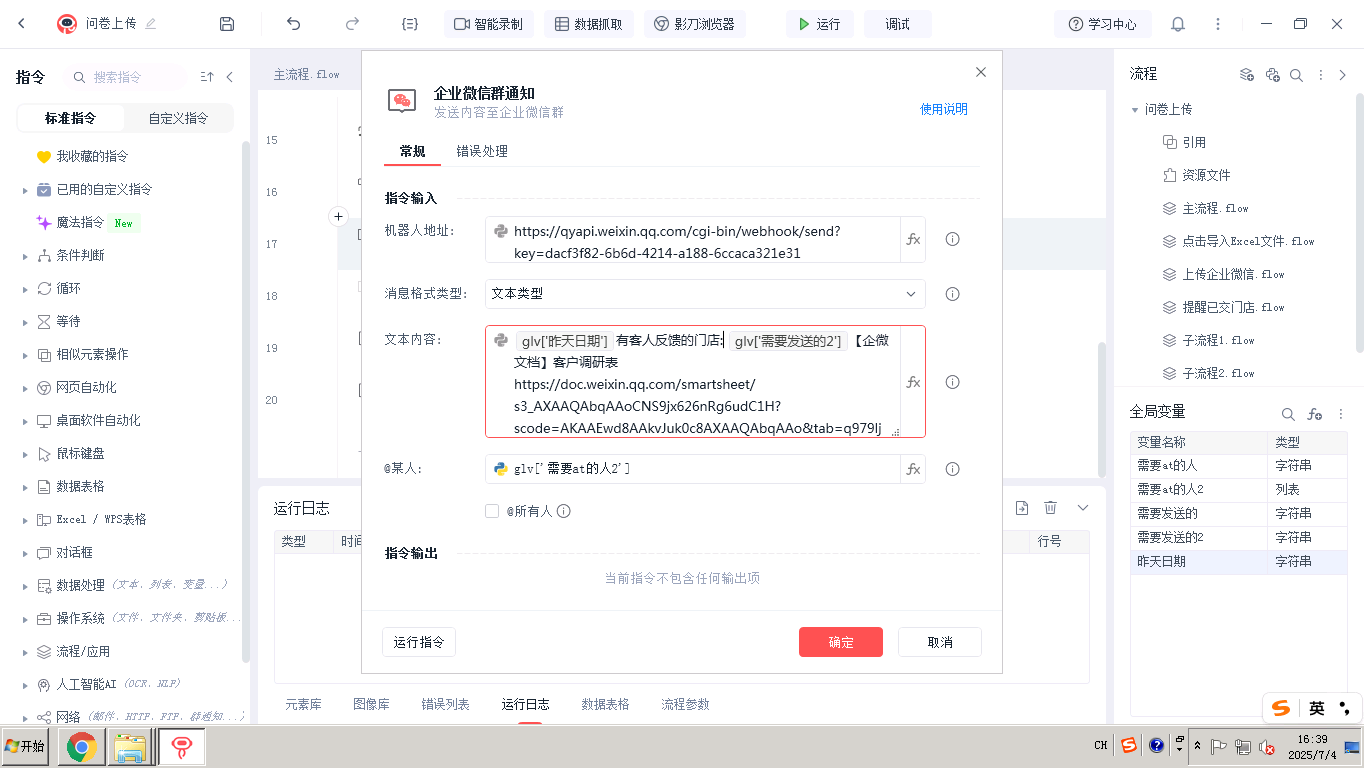Screen dimensions: 1364x768
Task: Open the 数据表格 bottom tab
Action: click(x=605, y=704)
